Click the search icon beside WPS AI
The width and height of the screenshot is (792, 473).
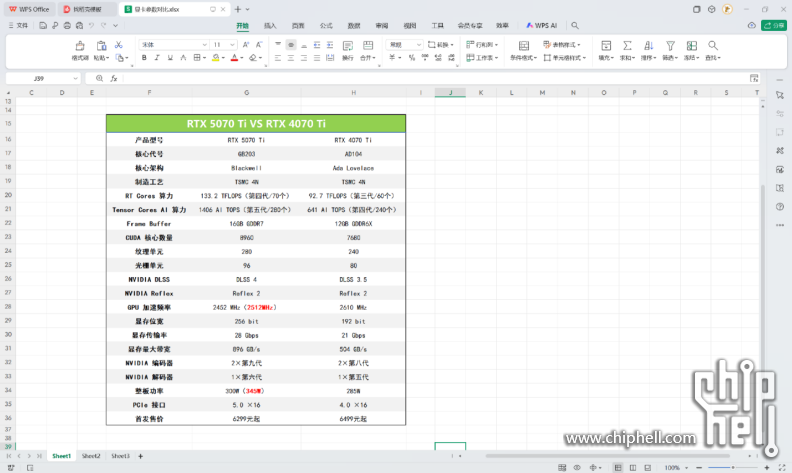(x=575, y=25)
